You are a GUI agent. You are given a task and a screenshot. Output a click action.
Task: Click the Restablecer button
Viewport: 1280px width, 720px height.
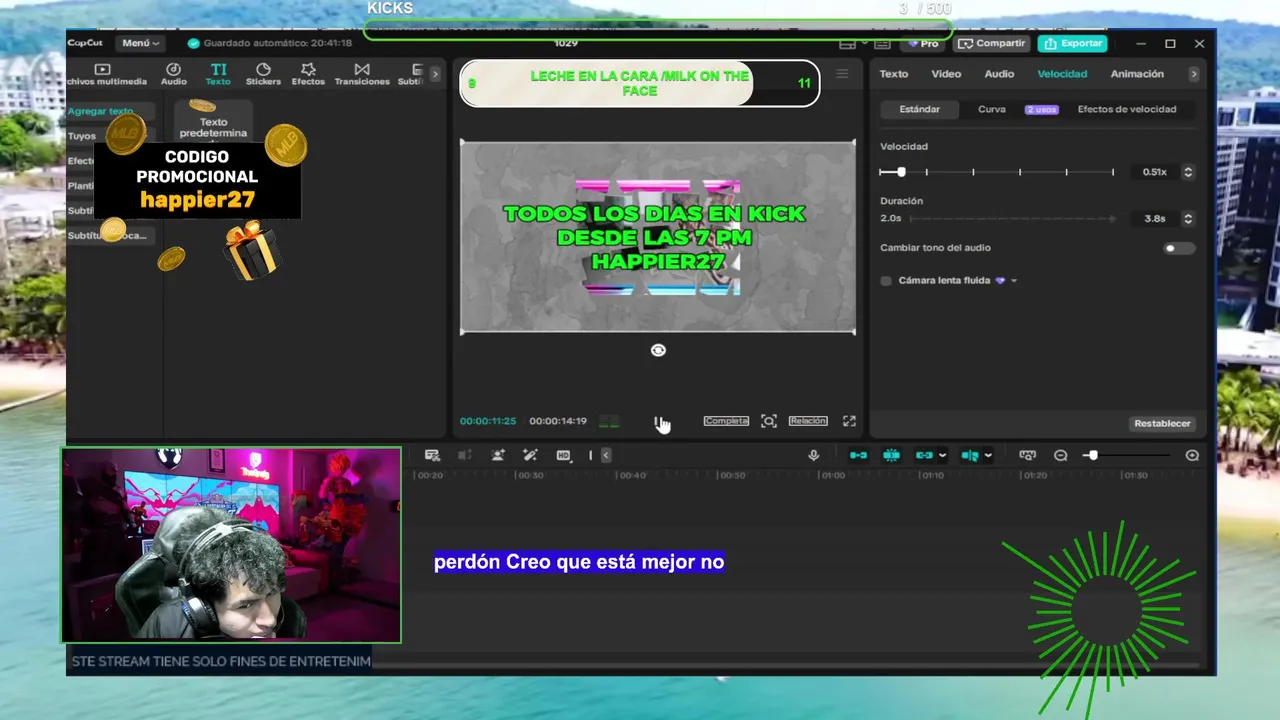(x=1162, y=424)
